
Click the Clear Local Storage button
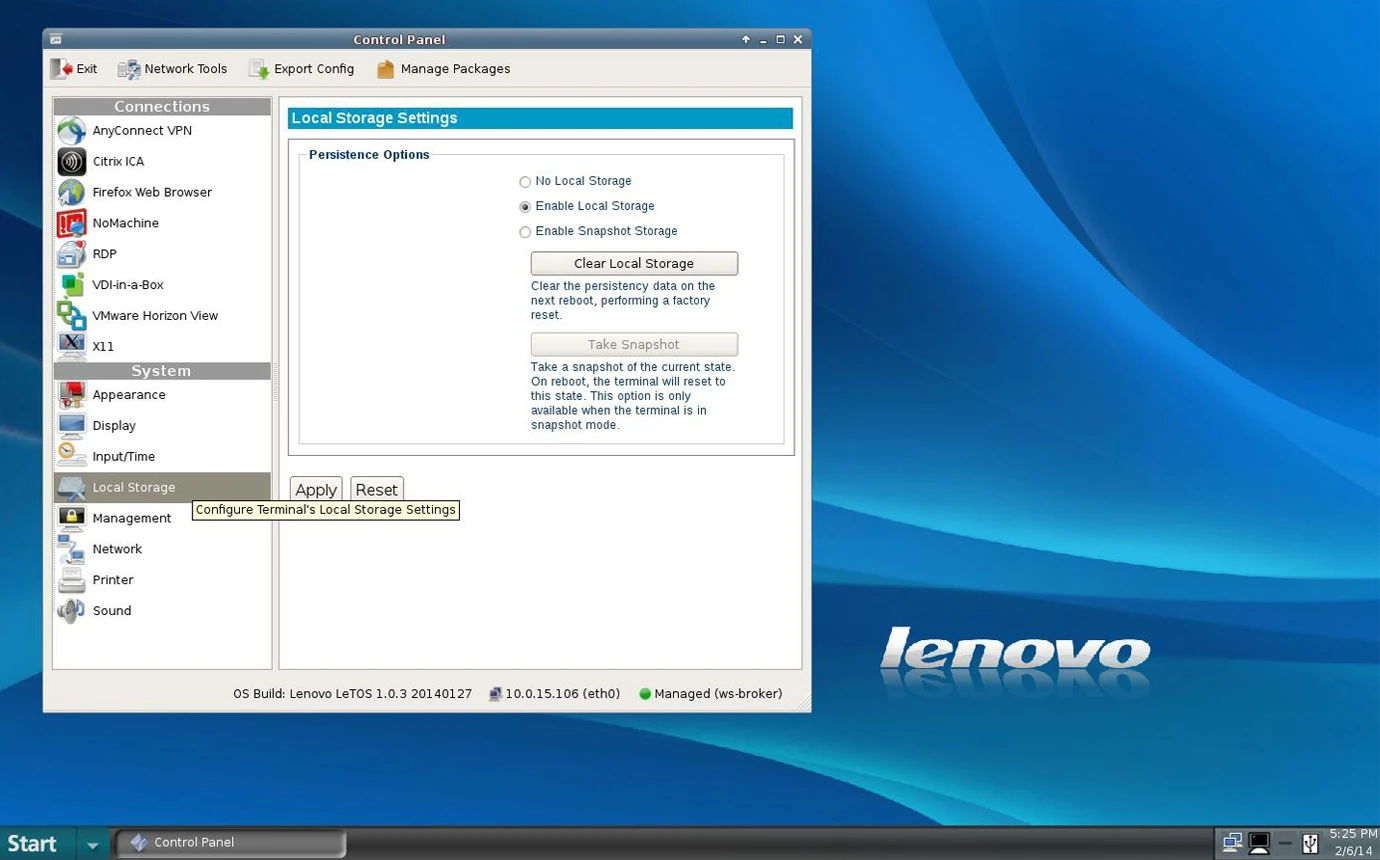point(633,263)
